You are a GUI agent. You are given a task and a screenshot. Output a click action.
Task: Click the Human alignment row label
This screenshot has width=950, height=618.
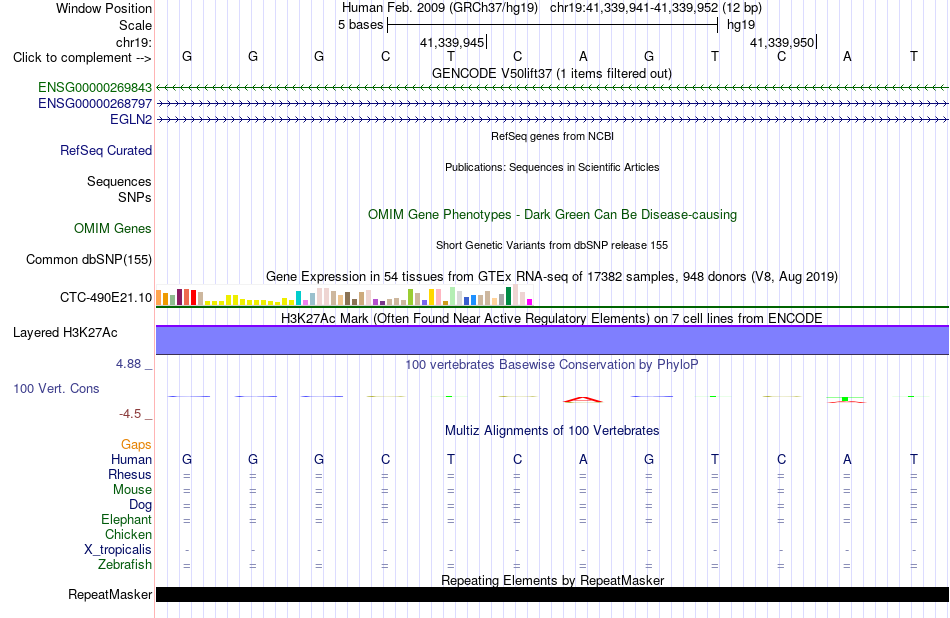point(131,459)
